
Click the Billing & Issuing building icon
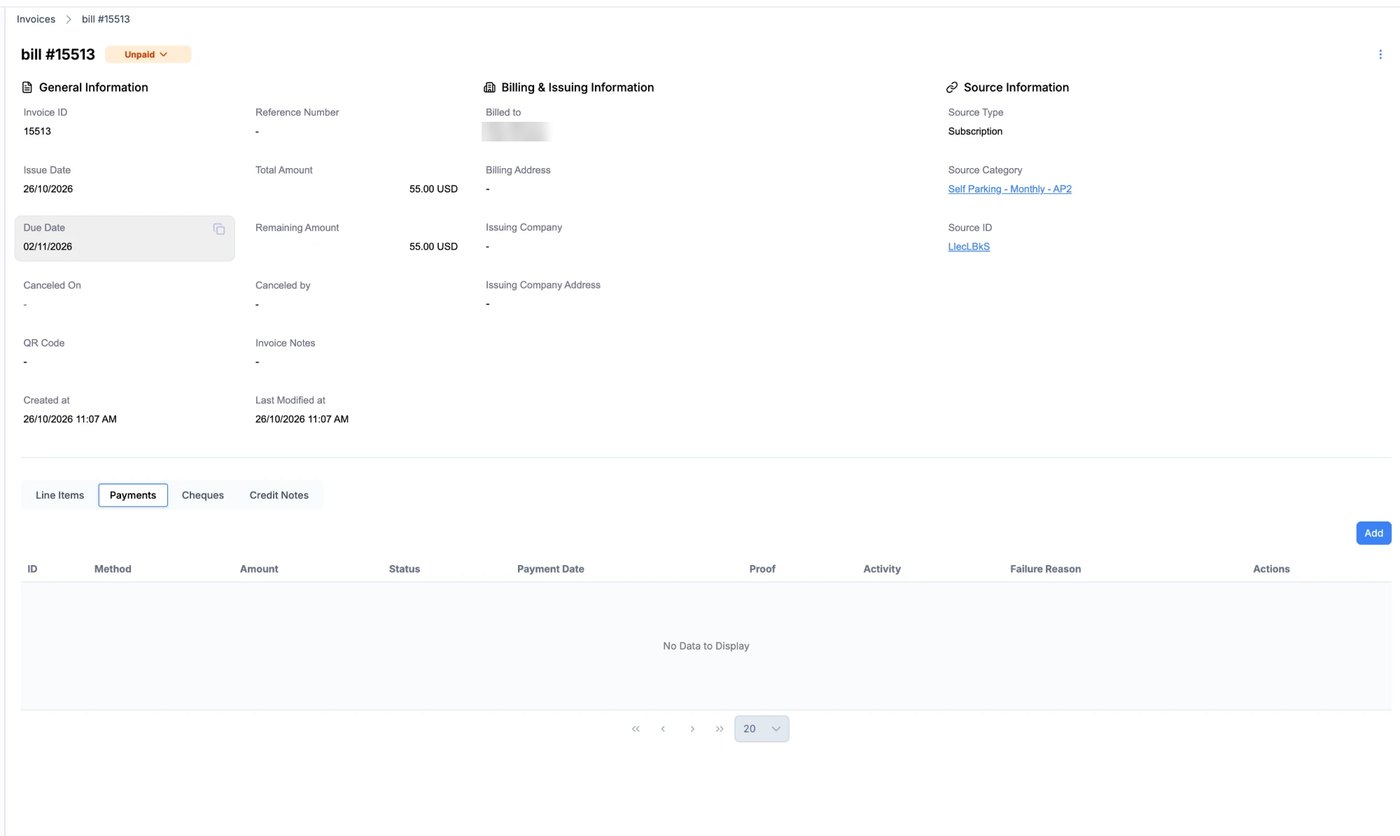(490, 88)
